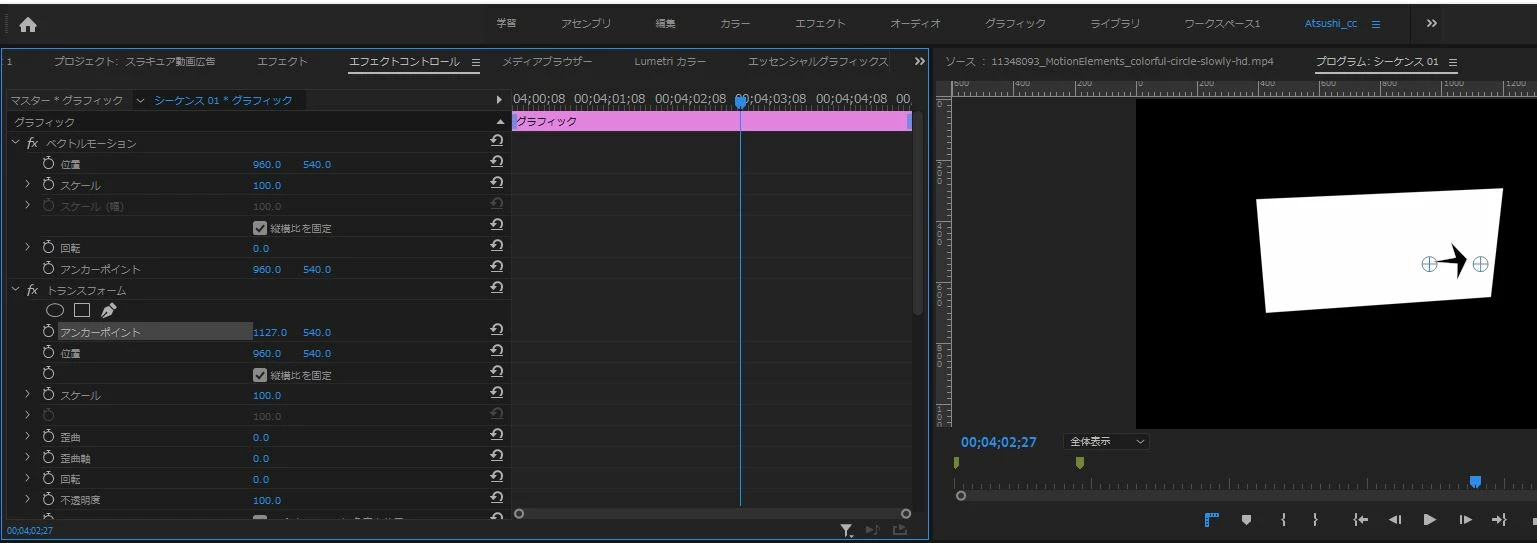Select the rectangle mask tool under トランスフォーム

[82, 310]
